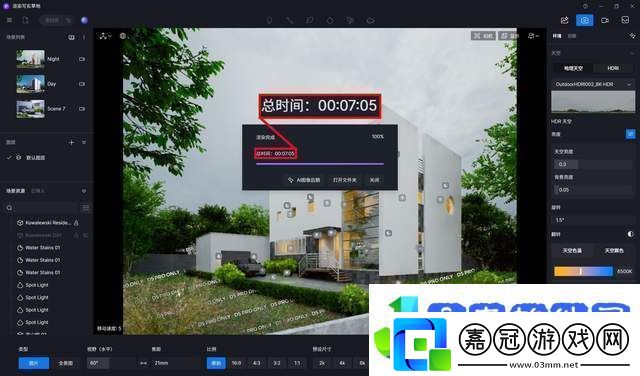Click the rotation field showing 1.5°
The image size is (640, 376).
point(593,220)
